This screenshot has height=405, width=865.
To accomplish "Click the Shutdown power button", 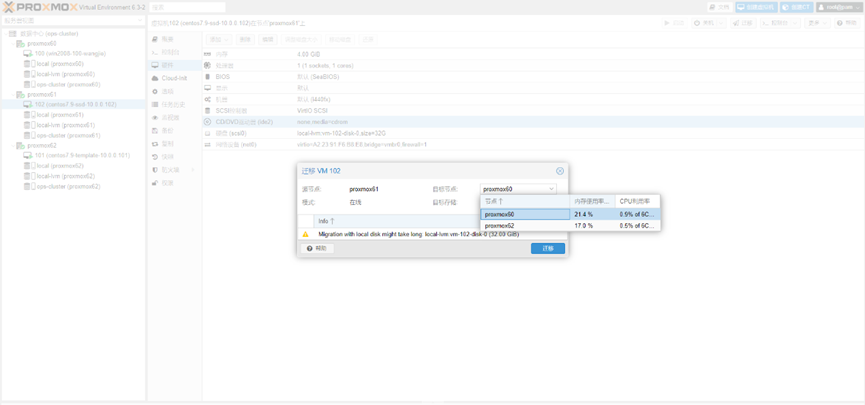I will point(703,23).
